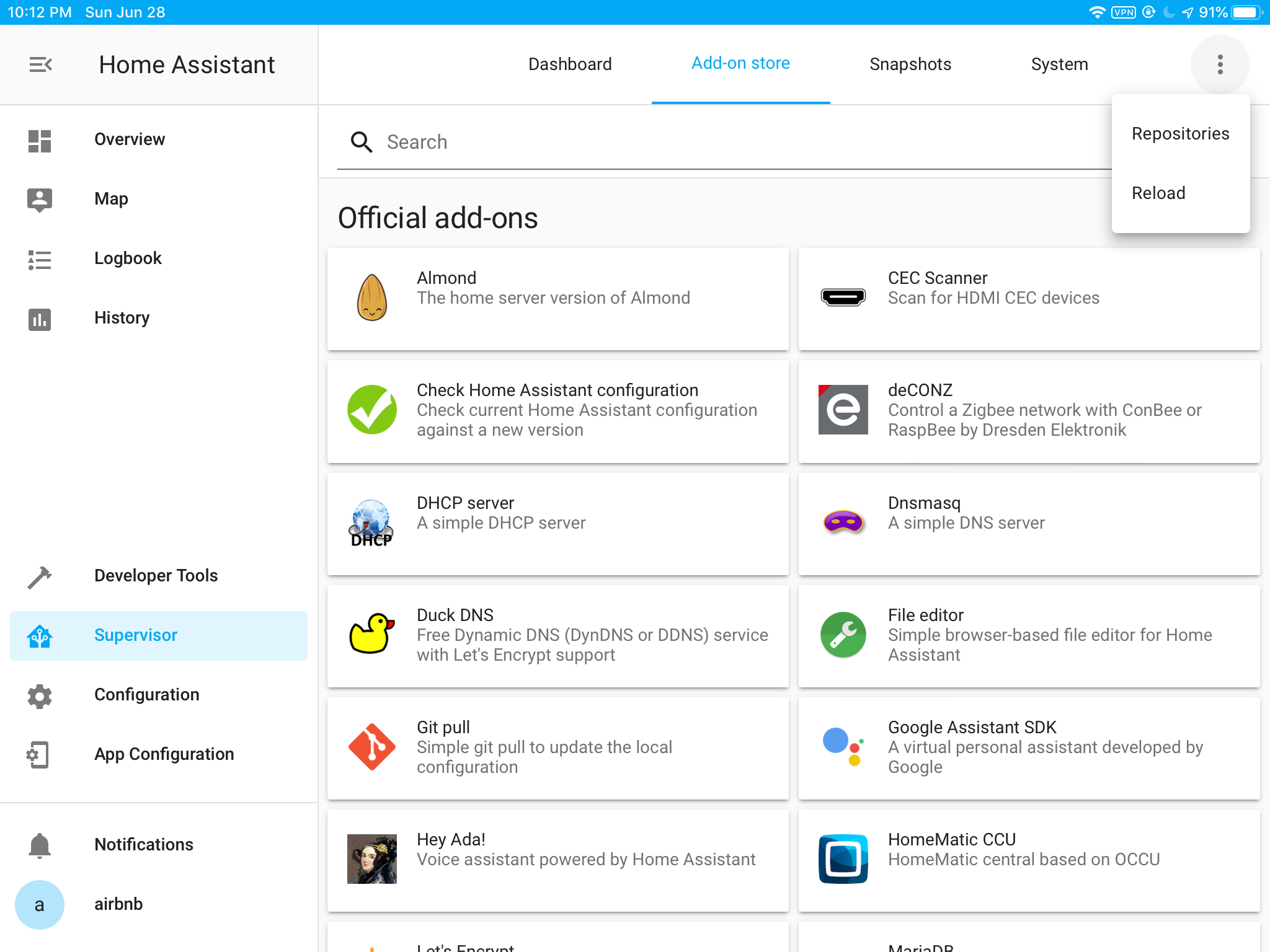Select the Reload menu option
Viewport: 1270px width, 952px height.
coord(1160,193)
